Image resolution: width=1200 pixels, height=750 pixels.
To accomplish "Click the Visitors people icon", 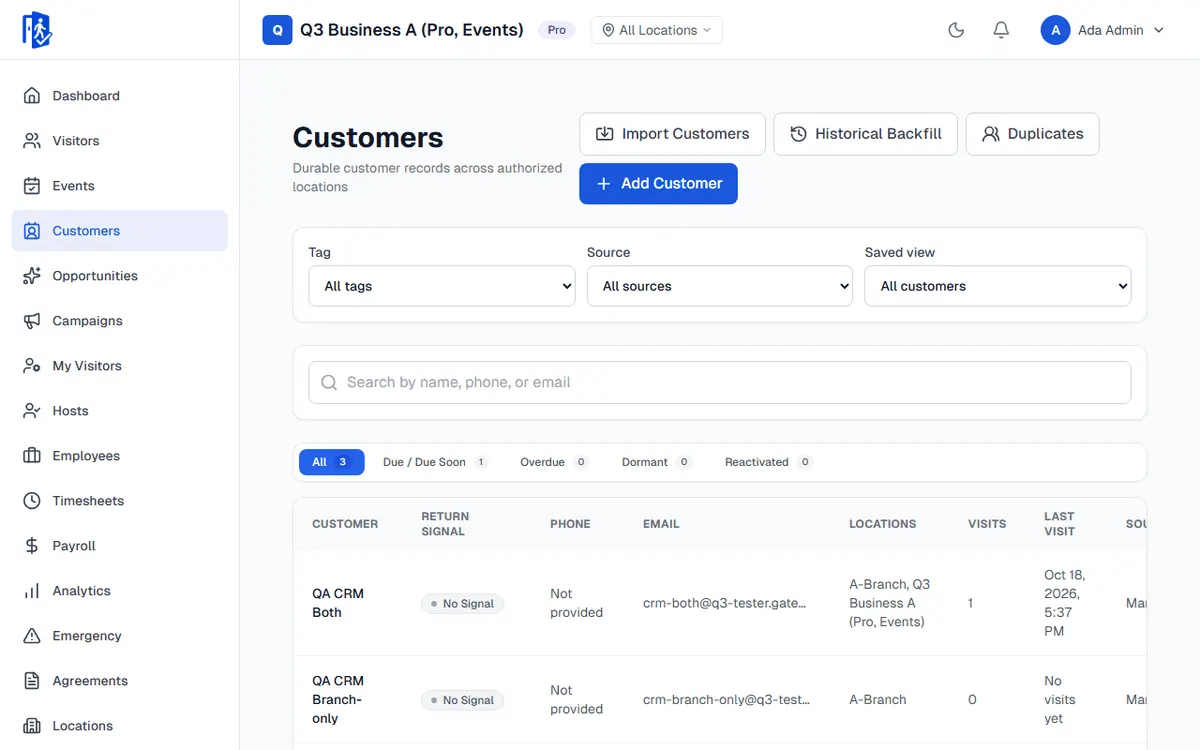I will click(x=32, y=141).
